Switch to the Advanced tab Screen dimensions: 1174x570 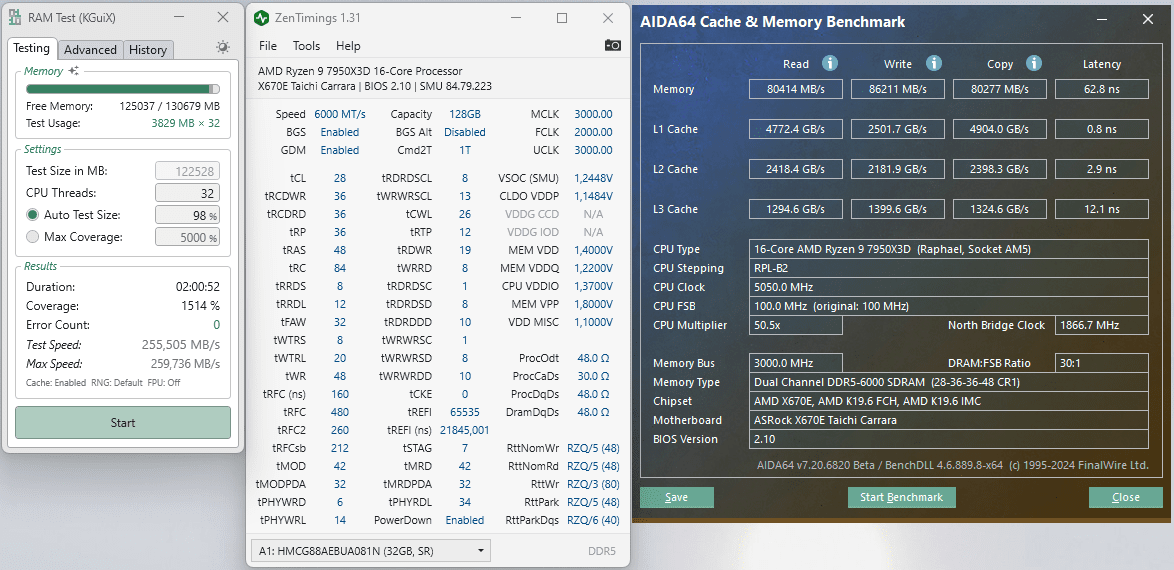tap(90, 49)
